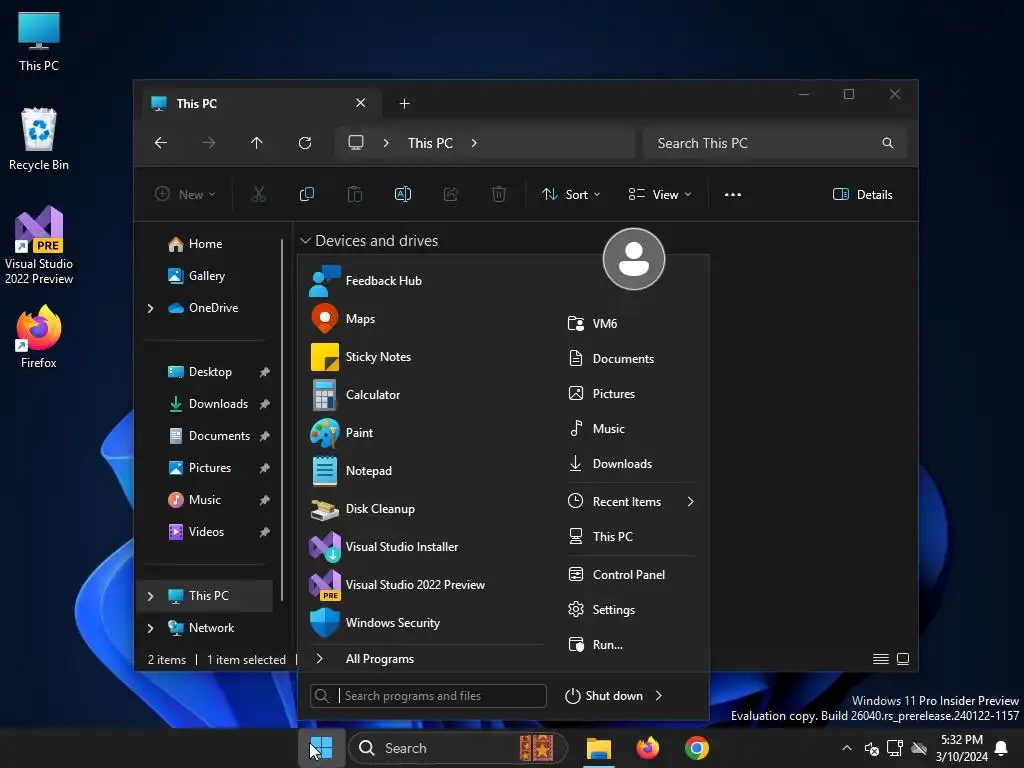Click the Windows Start button
This screenshot has width=1024, height=768.
[321, 748]
